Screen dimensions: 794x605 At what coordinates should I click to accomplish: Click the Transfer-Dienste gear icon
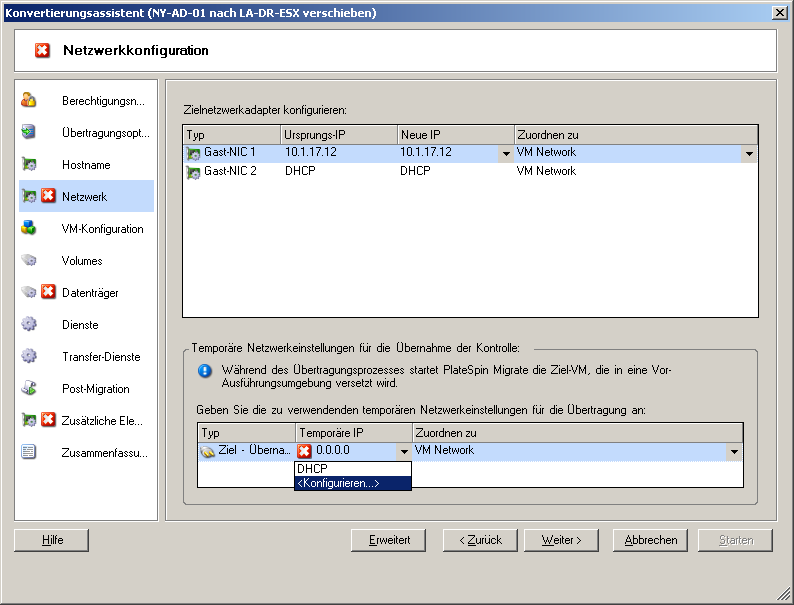pos(28,355)
